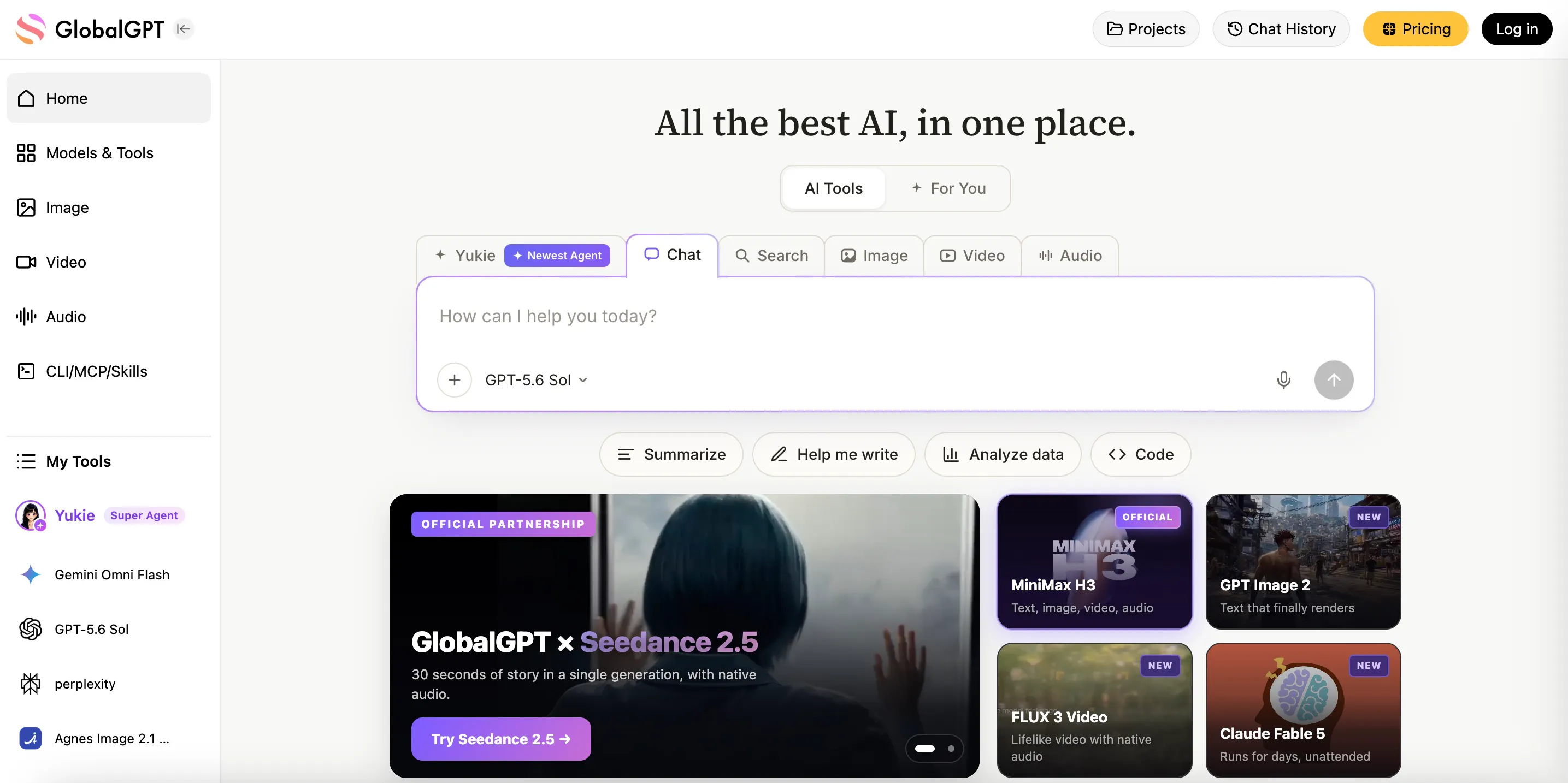
Task: Switch to the Audio tab
Action: (1070, 256)
